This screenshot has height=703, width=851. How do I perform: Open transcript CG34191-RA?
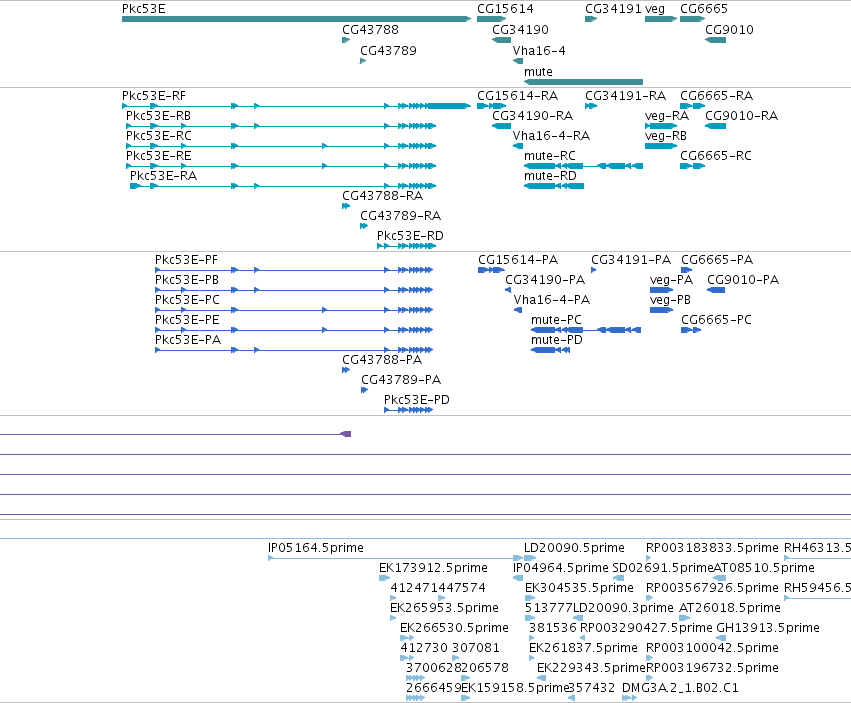pos(626,96)
